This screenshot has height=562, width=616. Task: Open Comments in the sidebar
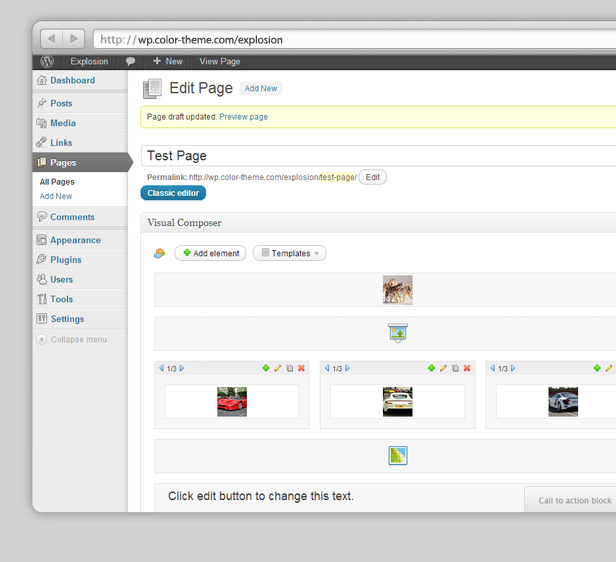[x=80, y=217]
